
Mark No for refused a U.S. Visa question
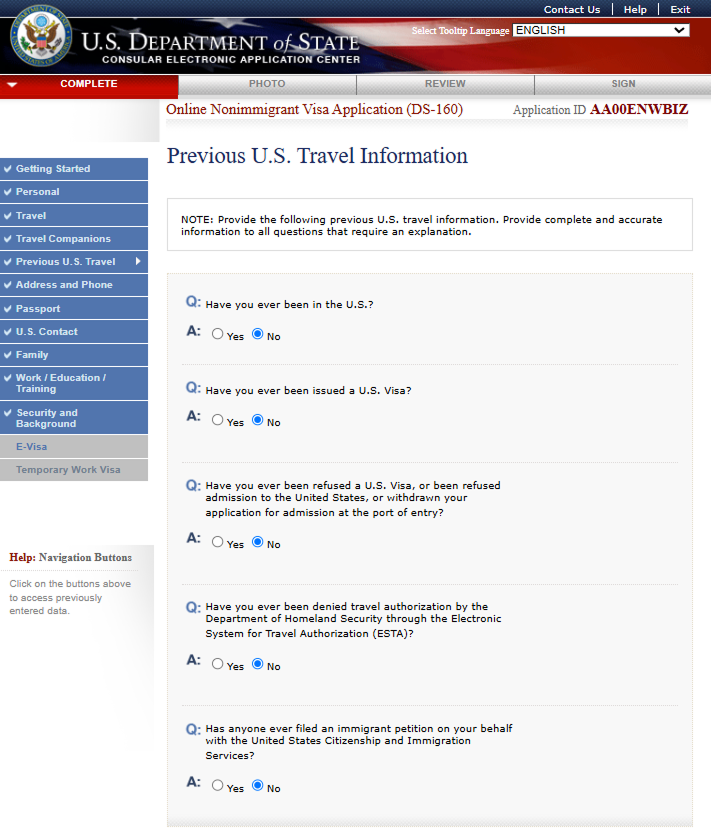pyautogui.click(x=258, y=542)
